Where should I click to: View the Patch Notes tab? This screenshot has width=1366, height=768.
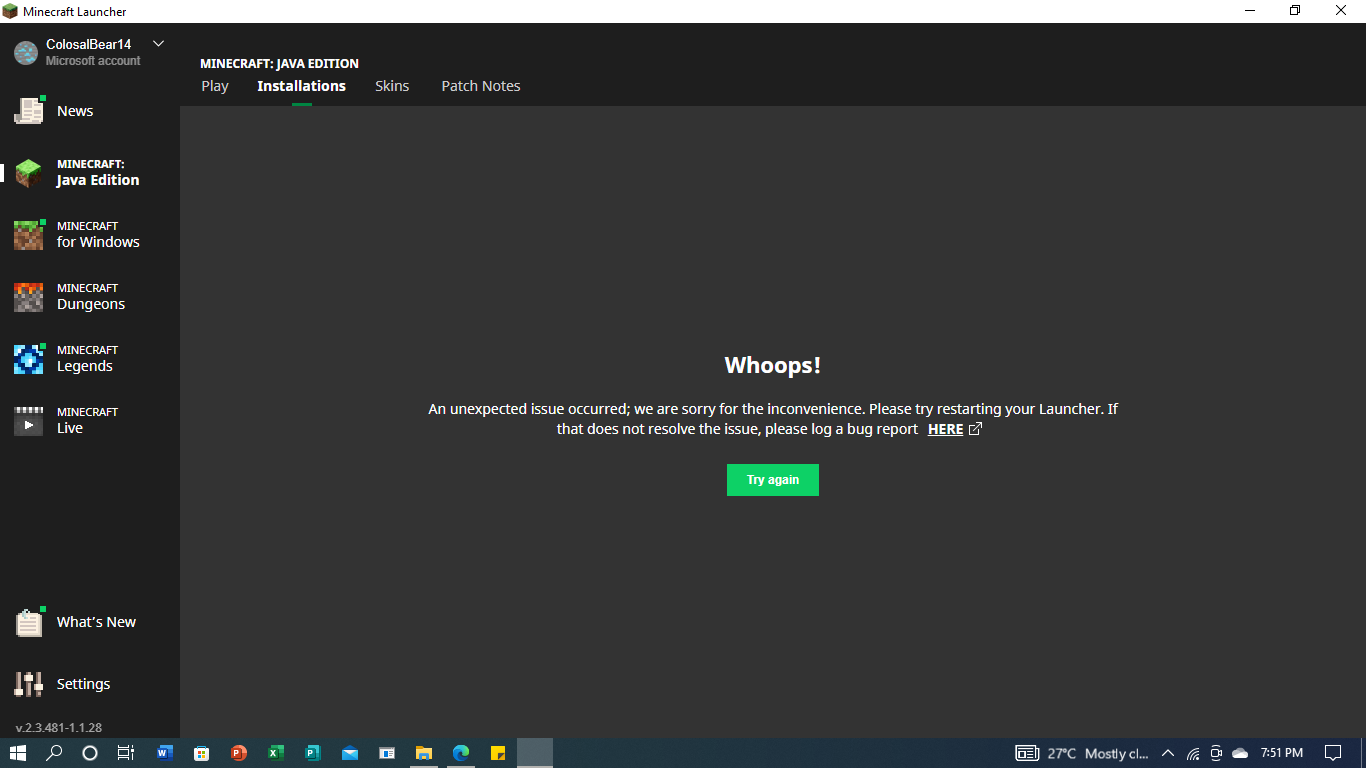tap(481, 86)
